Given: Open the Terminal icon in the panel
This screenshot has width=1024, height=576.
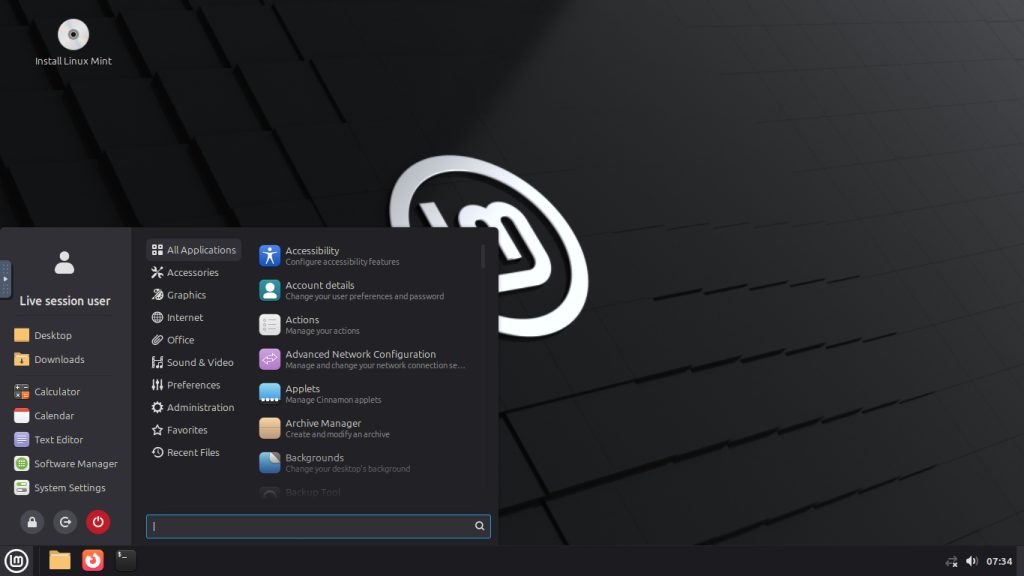Looking at the screenshot, I should pos(125,560).
